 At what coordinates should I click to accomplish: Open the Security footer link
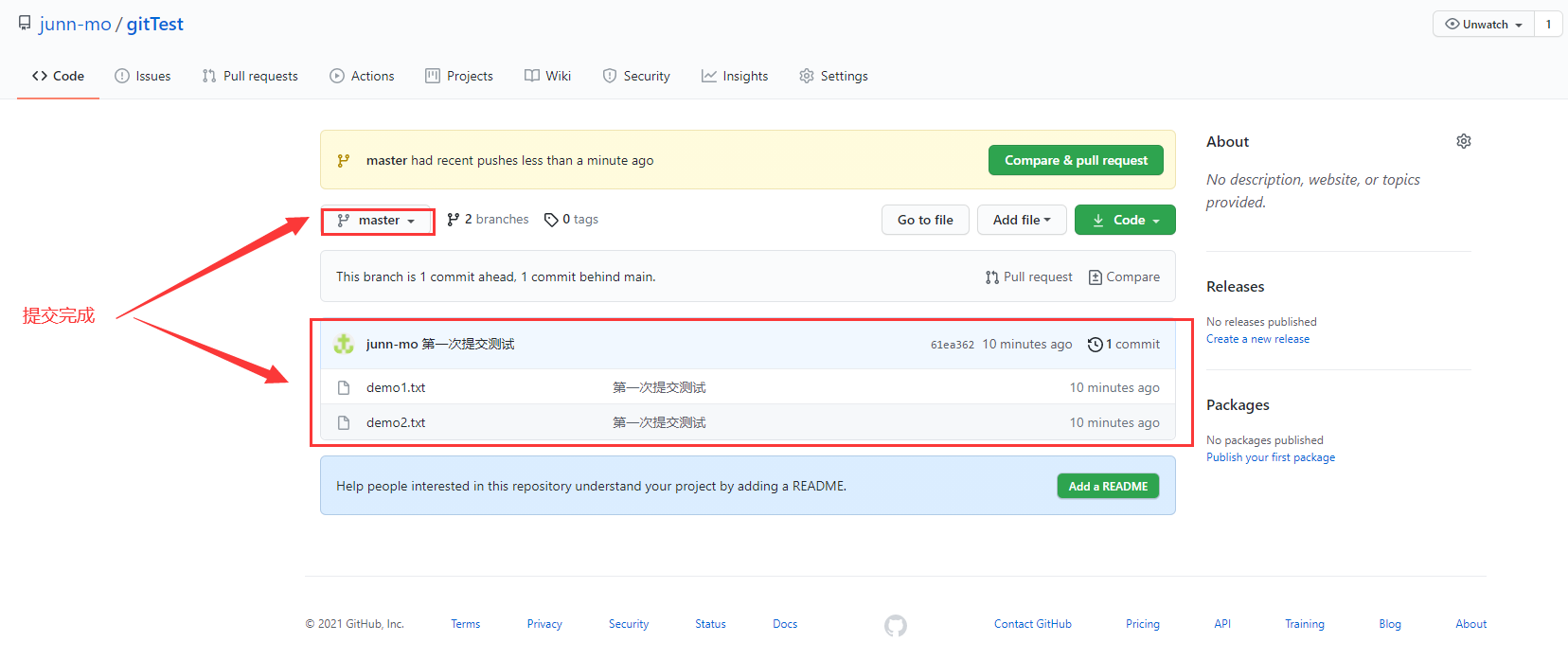tap(629, 624)
